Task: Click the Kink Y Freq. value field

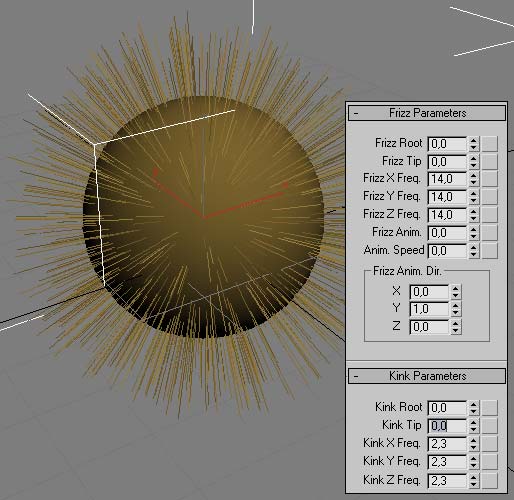Action: 447,462
